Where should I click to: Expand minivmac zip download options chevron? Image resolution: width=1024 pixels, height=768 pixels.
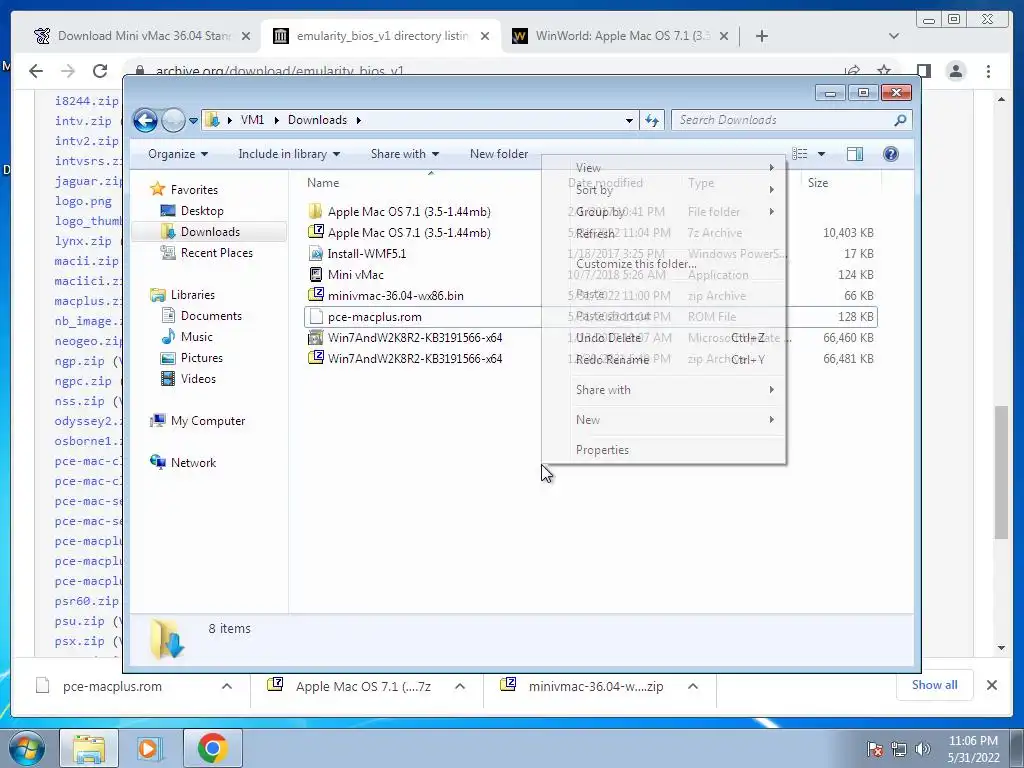(693, 686)
